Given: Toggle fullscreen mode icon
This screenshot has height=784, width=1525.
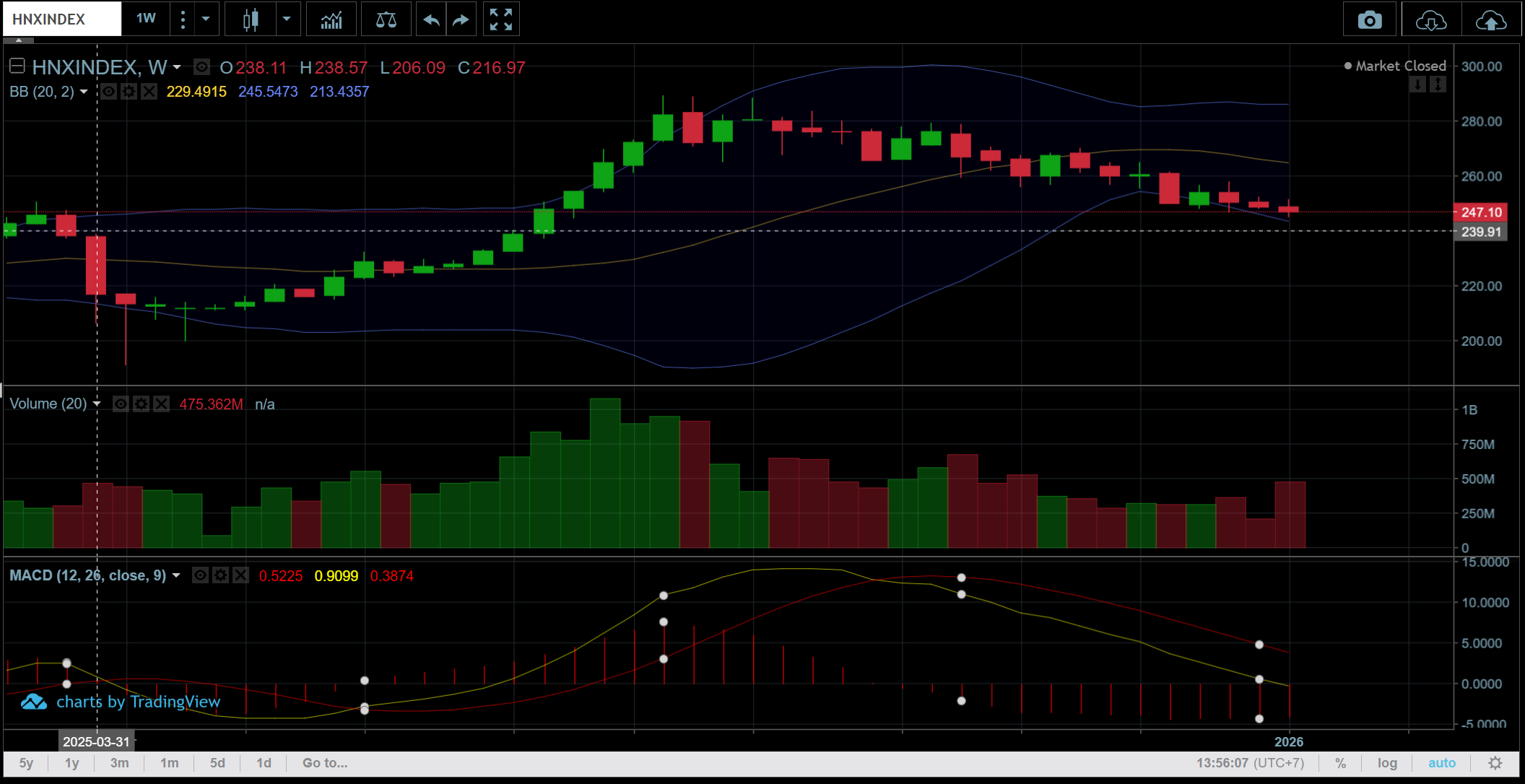Looking at the screenshot, I should coord(500,19).
